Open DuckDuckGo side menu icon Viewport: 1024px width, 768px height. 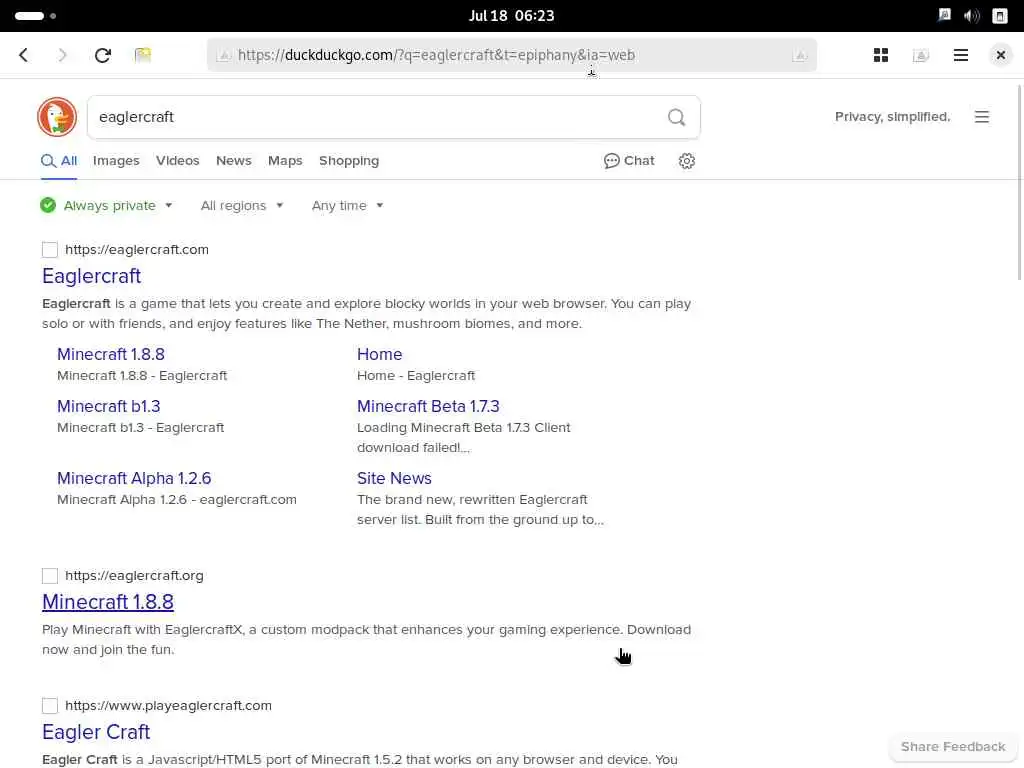pos(982,117)
